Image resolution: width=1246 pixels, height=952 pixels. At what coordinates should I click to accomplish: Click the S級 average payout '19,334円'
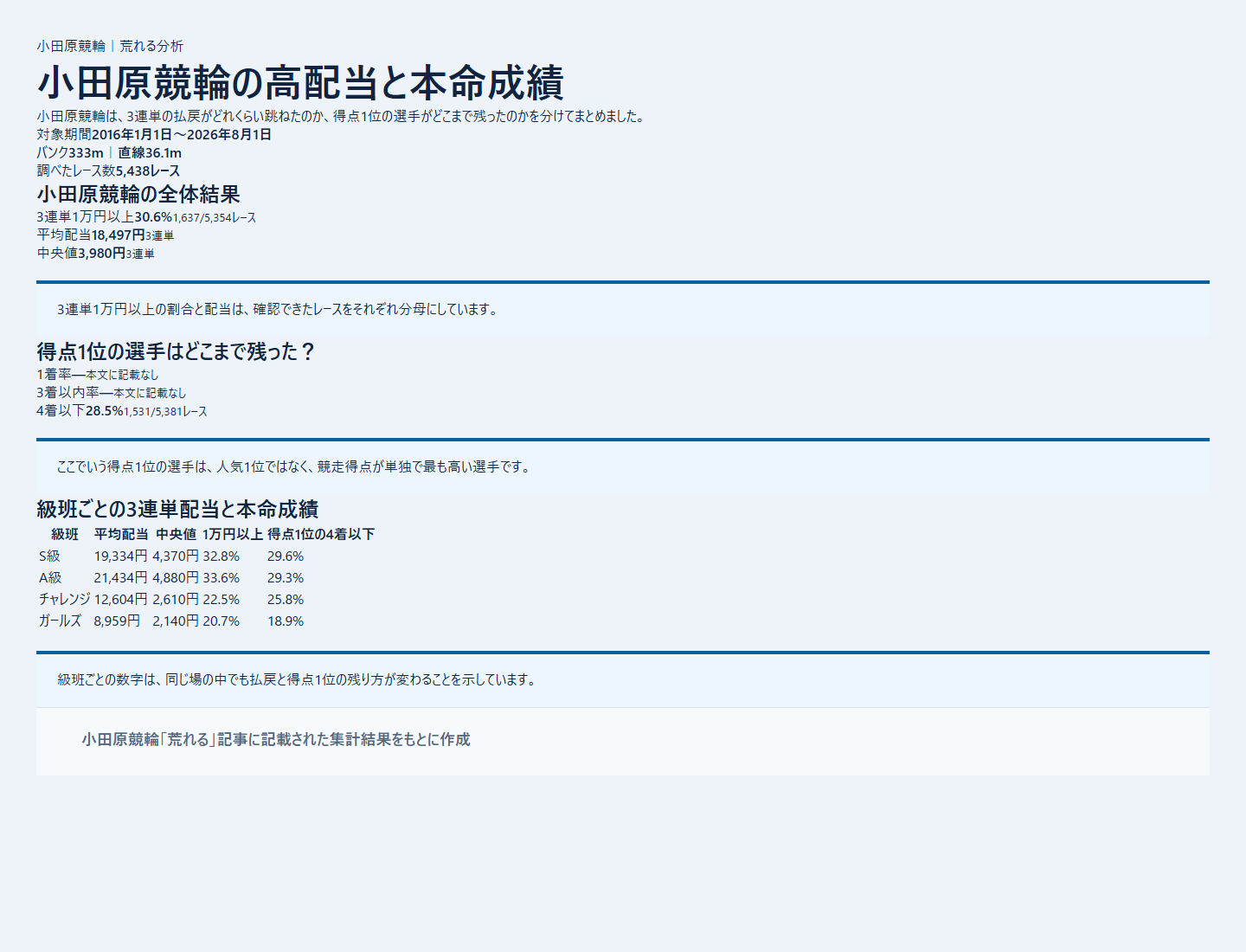(x=120, y=556)
